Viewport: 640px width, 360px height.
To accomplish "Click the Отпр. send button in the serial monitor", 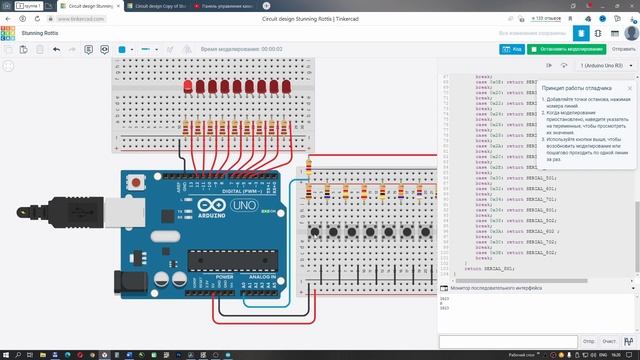I will click(x=588, y=342).
